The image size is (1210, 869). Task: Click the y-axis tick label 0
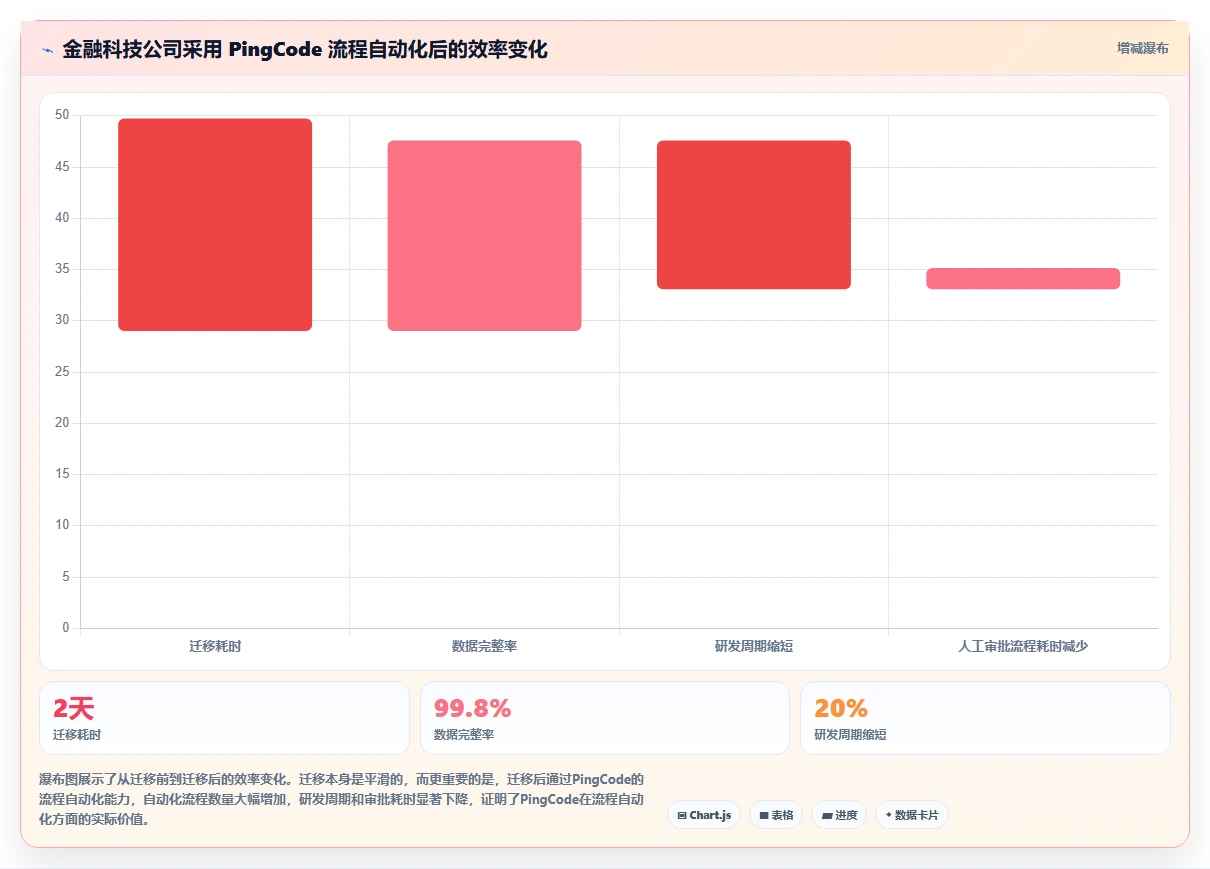click(x=66, y=628)
